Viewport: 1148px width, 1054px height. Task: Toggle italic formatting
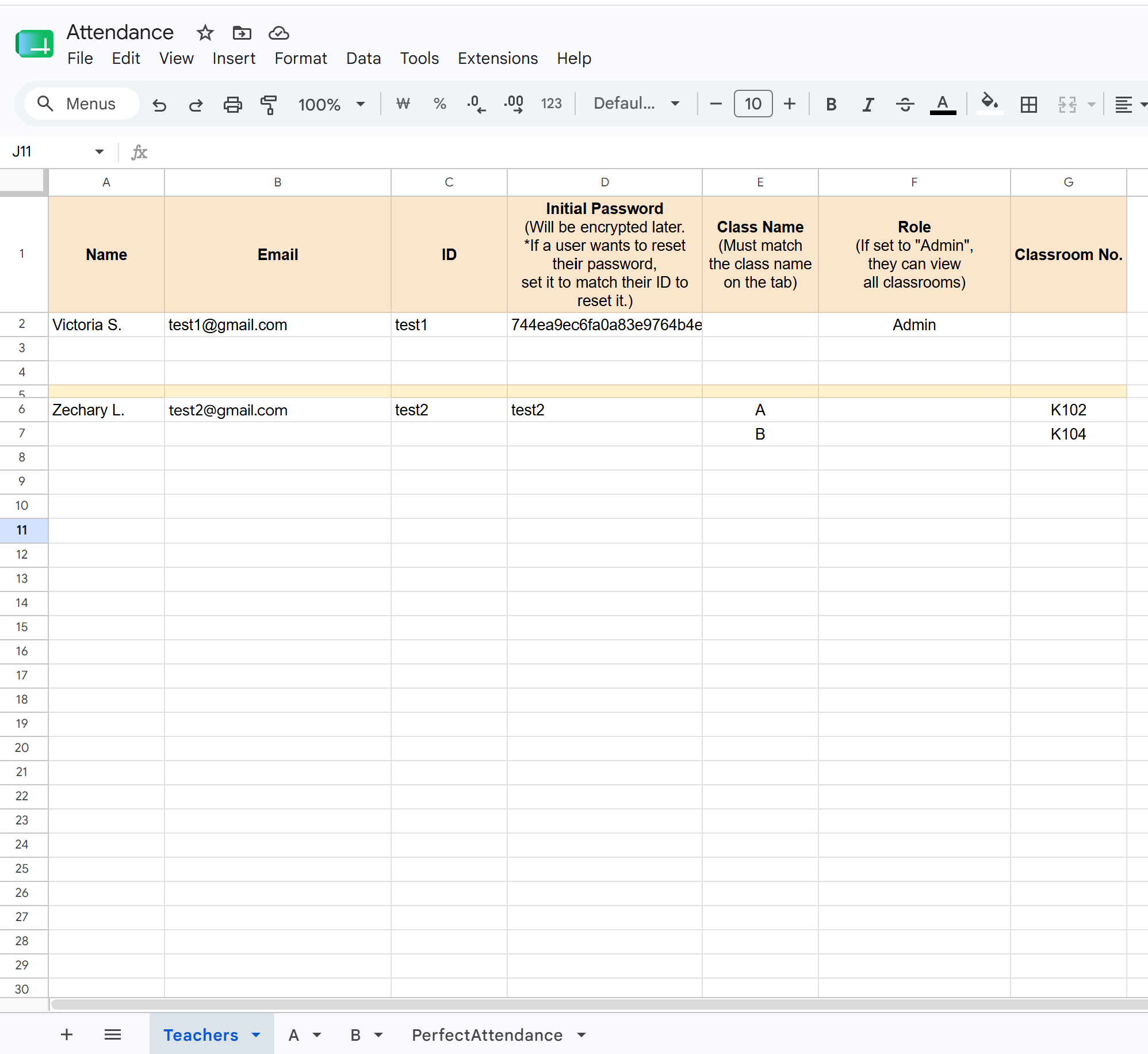[868, 104]
